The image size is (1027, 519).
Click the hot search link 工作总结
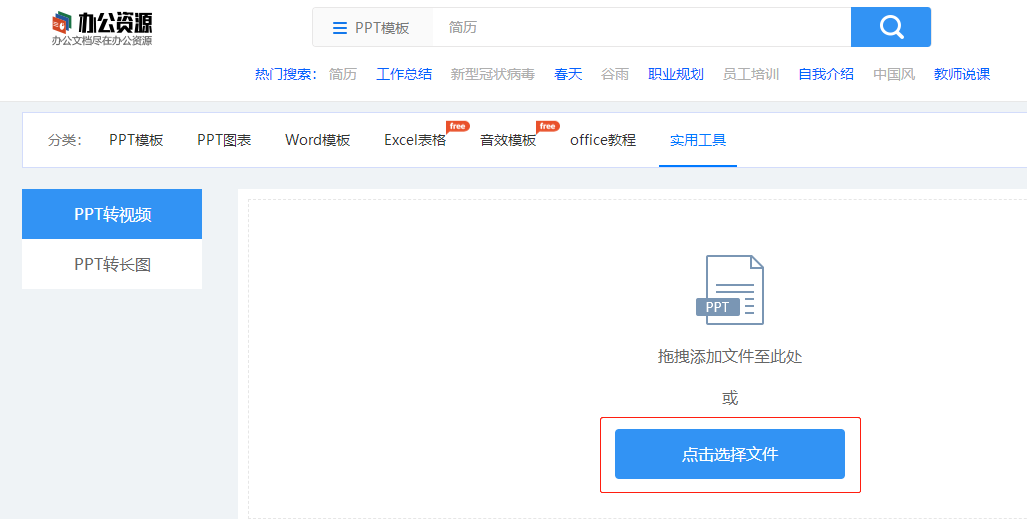pyautogui.click(x=403, y=74)
